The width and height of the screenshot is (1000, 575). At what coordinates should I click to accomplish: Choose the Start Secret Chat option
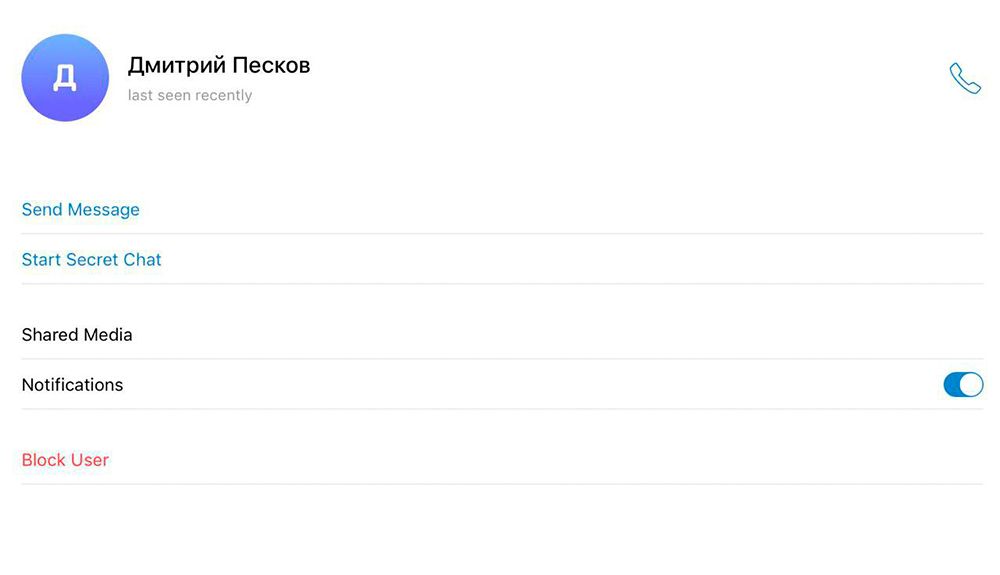tap(91, 260)
